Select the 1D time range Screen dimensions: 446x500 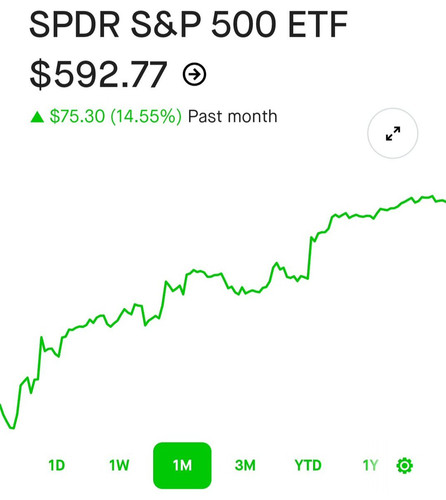pyautogui.click(x=56, y=465)
